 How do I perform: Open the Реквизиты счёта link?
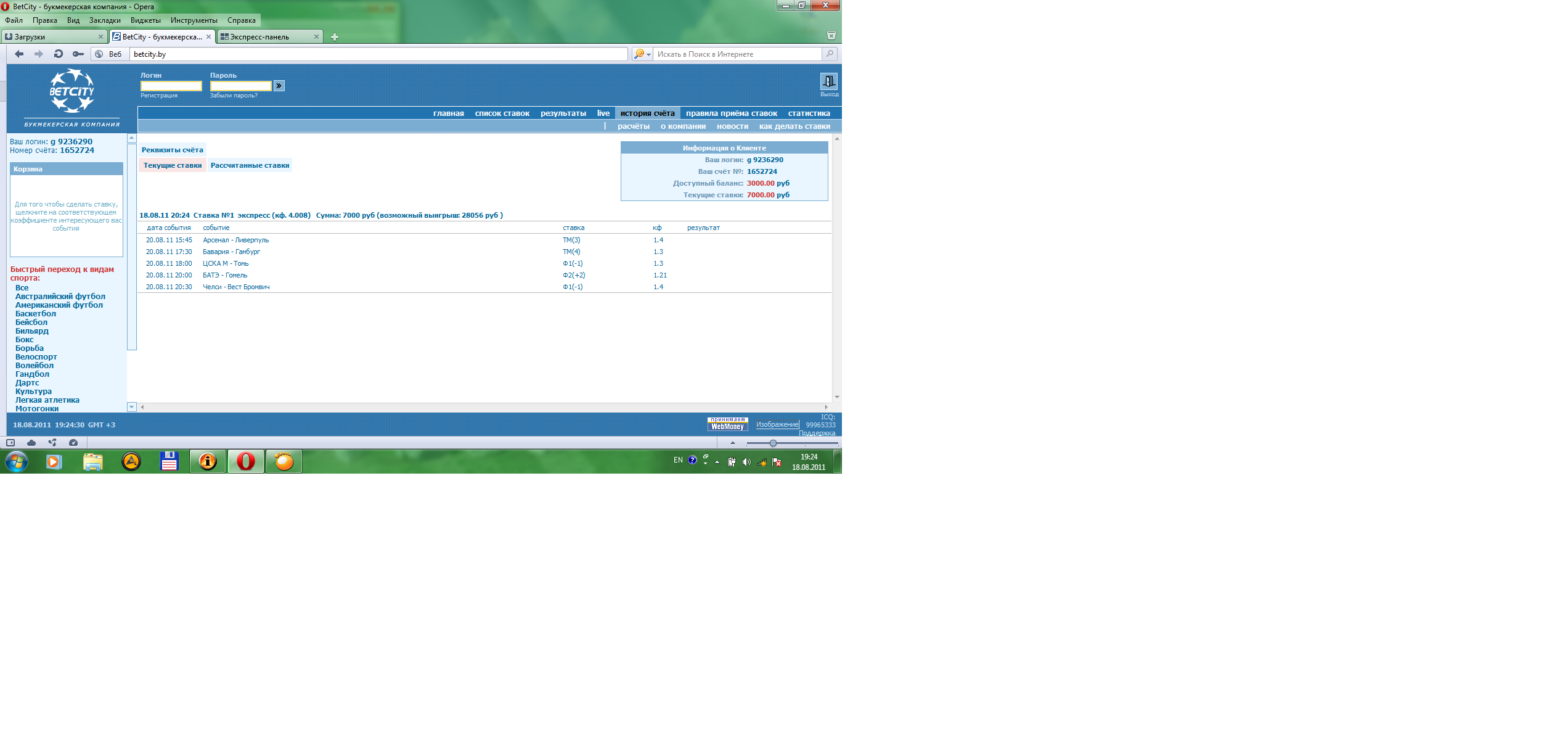point(172,150)
